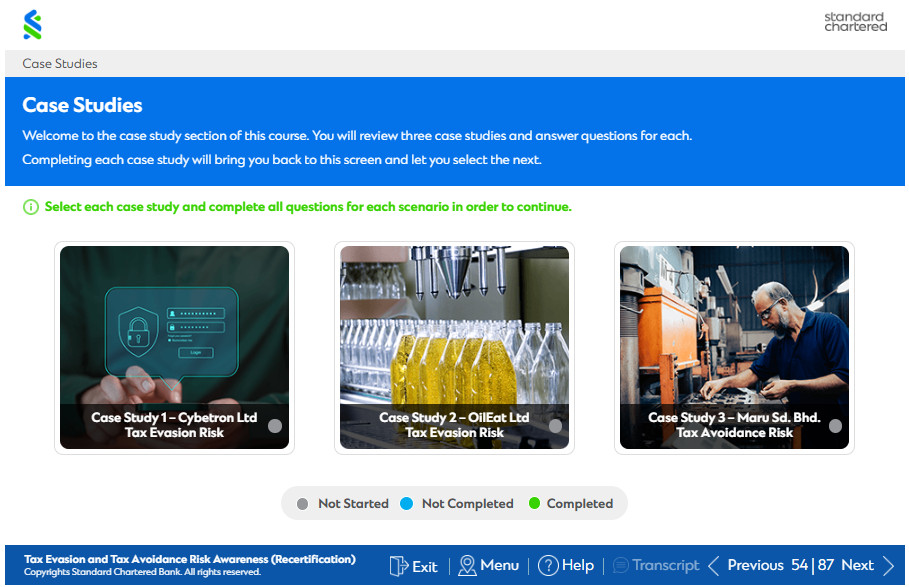Click the grey status dot on Case Study 3
This screenshot has width=909, height=587.
(x=835, y=426)
